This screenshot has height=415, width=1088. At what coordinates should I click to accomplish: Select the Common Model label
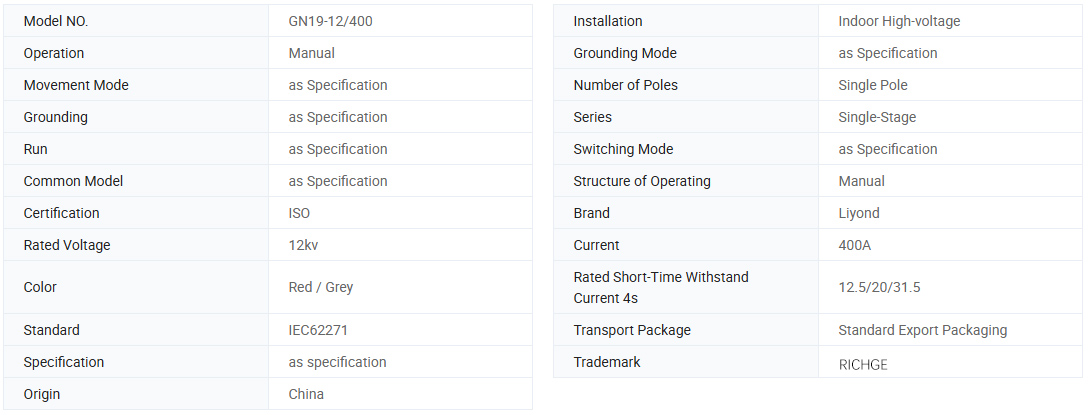tap(73, 181)
